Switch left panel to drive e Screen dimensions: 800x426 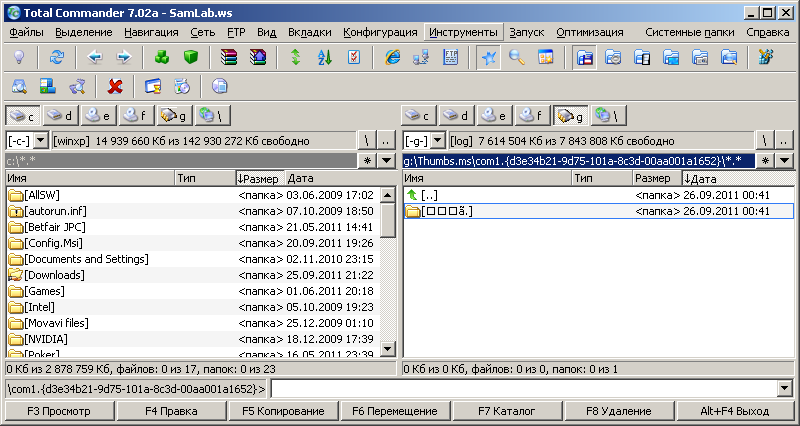point(98,116)
